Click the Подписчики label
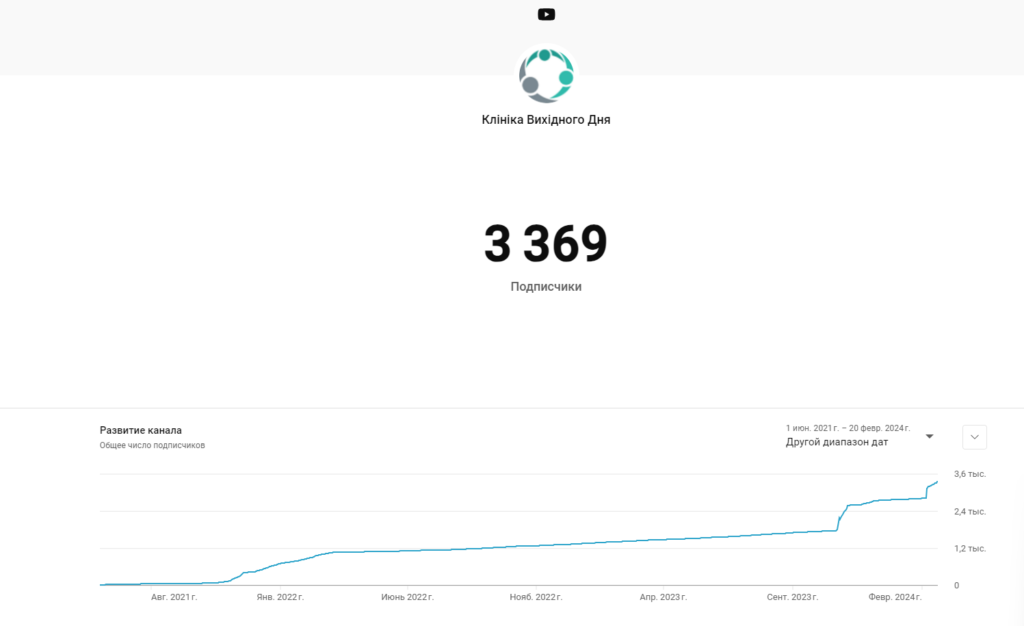 point(546,287)
